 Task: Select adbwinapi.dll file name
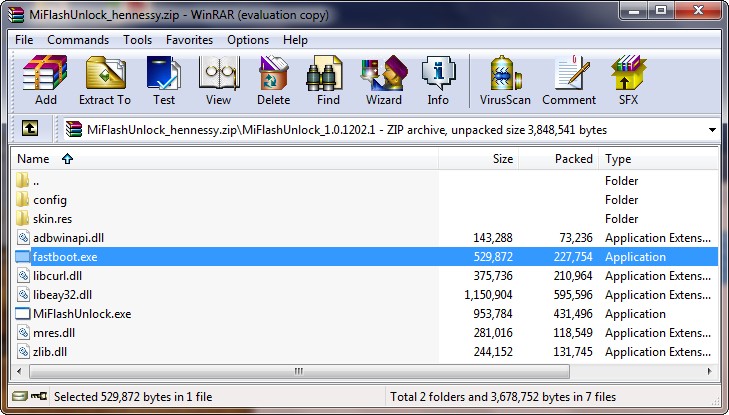pyautogui.click(x=68, y=238)
